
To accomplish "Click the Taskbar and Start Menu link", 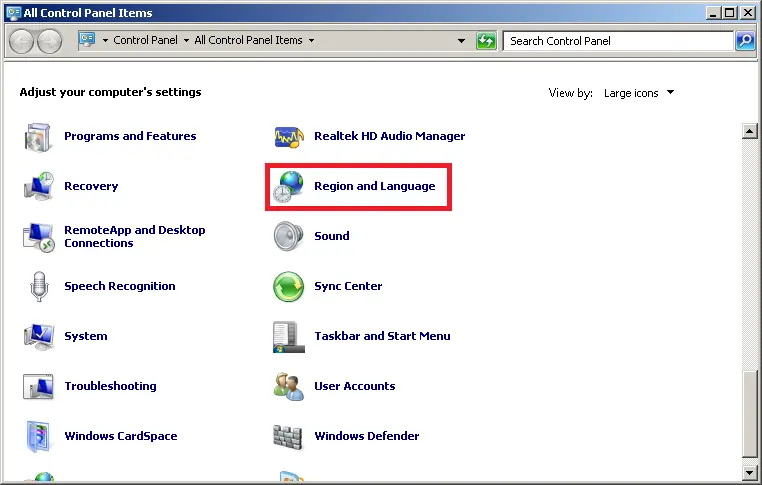I will pyautogui.click(x=382, y=336).
